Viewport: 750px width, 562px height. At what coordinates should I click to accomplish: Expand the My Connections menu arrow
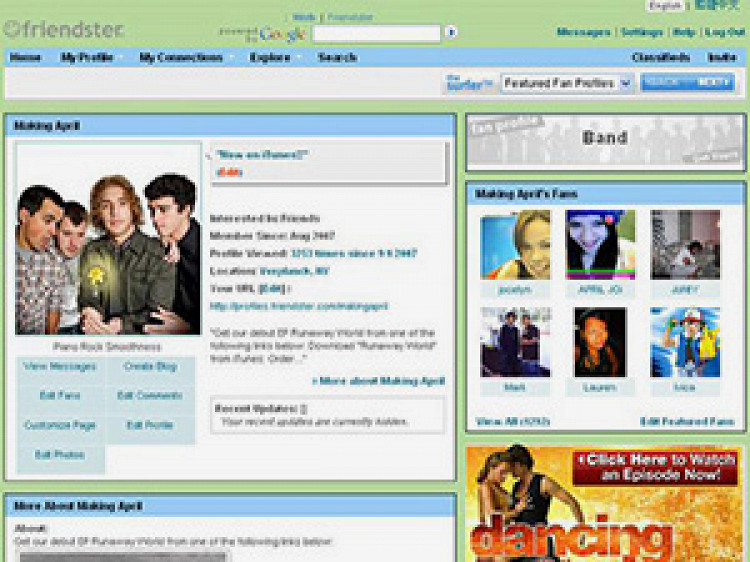pyautogui.click(x=231, y=57)
